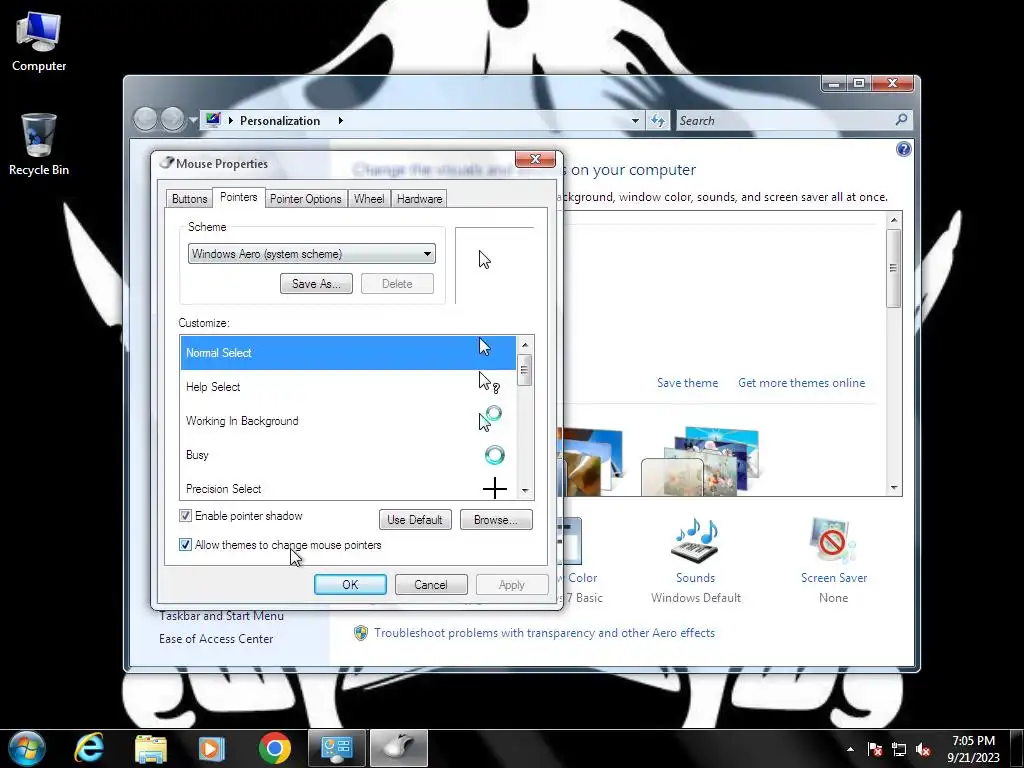Click the Personalization help question mark icon

pos(903,149)
